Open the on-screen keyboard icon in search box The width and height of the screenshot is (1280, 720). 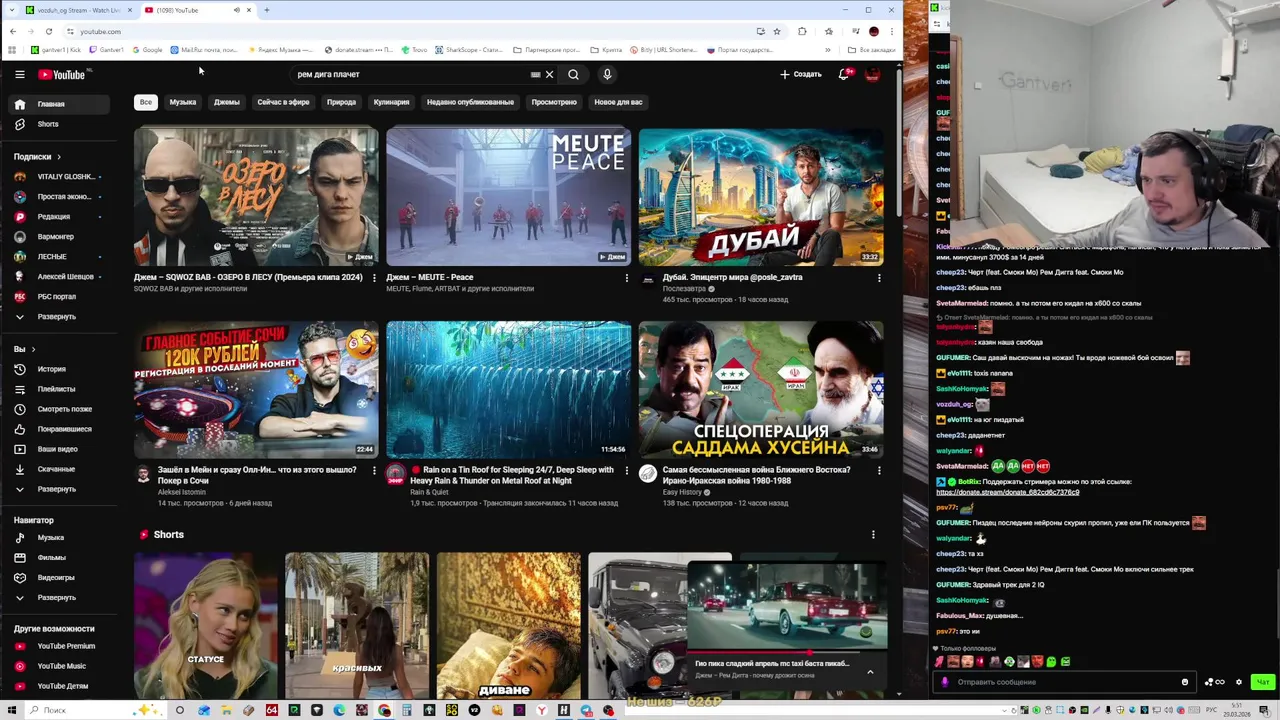(x=535, y=74)
